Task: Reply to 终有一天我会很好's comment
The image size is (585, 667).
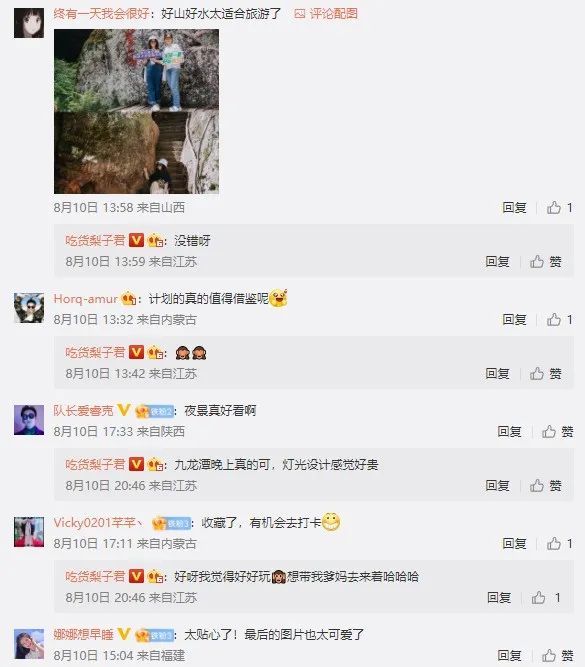Action: click(514, 208)
